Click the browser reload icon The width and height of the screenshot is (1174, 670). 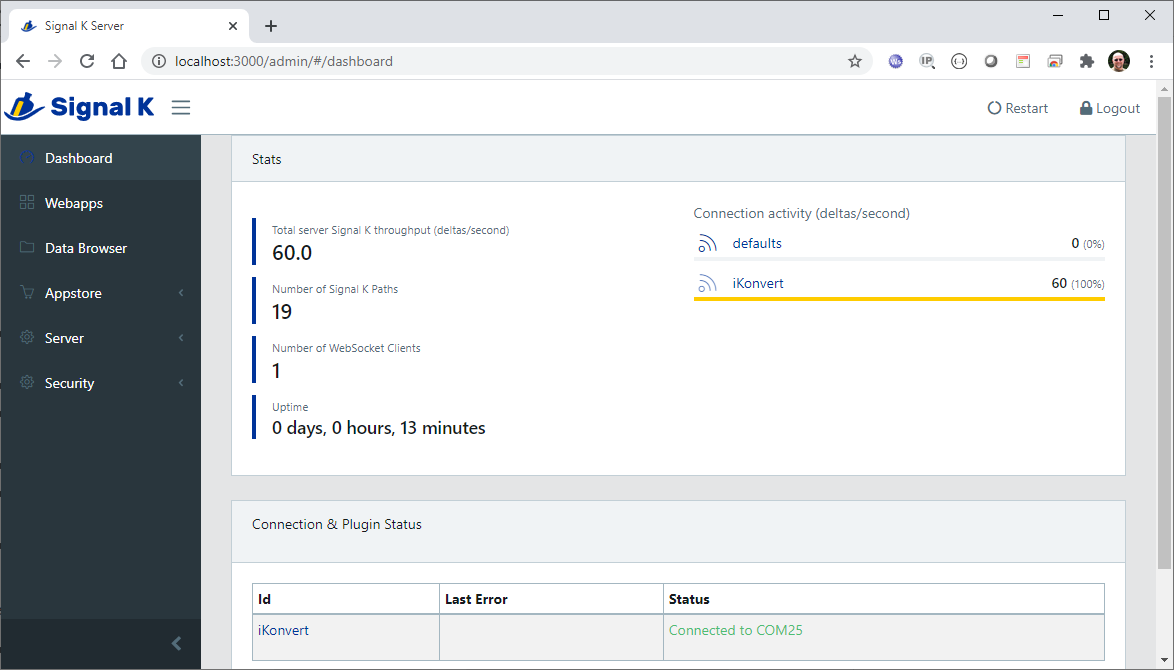point(87,61)
